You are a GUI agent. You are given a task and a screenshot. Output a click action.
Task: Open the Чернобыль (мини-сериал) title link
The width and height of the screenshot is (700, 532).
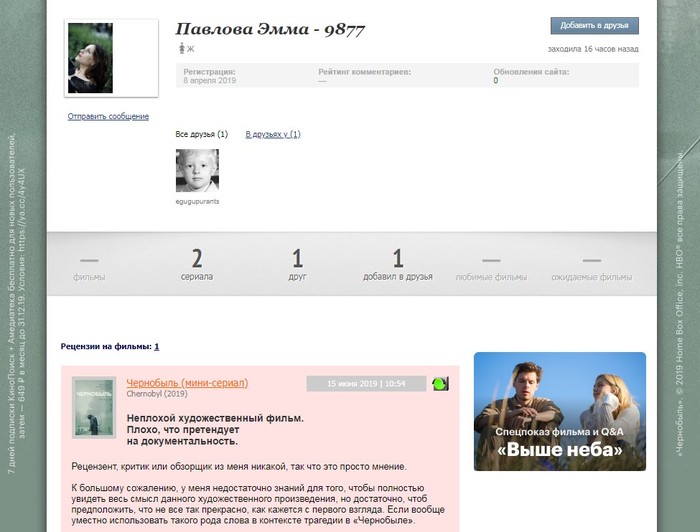tap(187, 383)
